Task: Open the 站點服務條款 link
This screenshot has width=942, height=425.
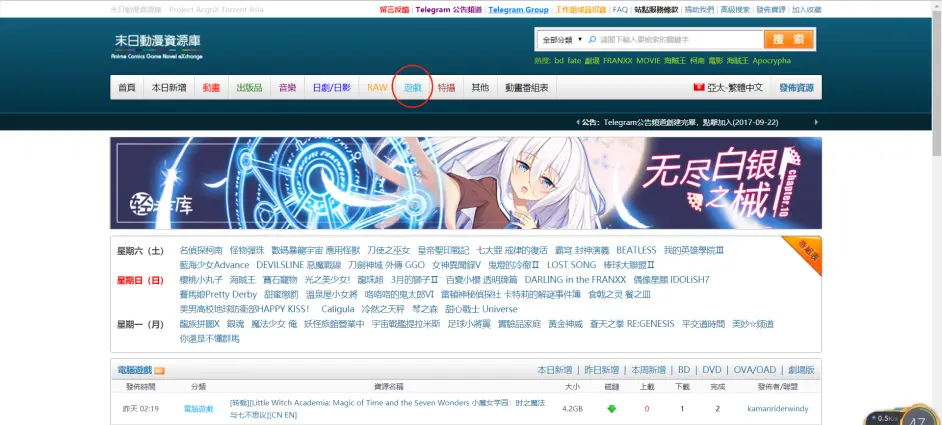Action: pos(657,10)
